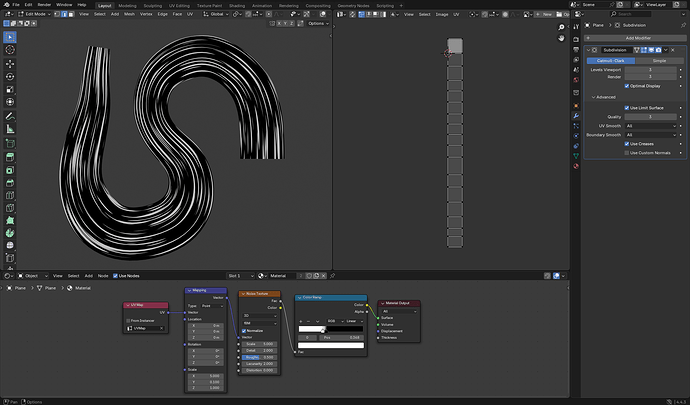Viewport: 690px width, 405px height.
Task: Select Simple subdivision type
Action: tap(659, 61)
